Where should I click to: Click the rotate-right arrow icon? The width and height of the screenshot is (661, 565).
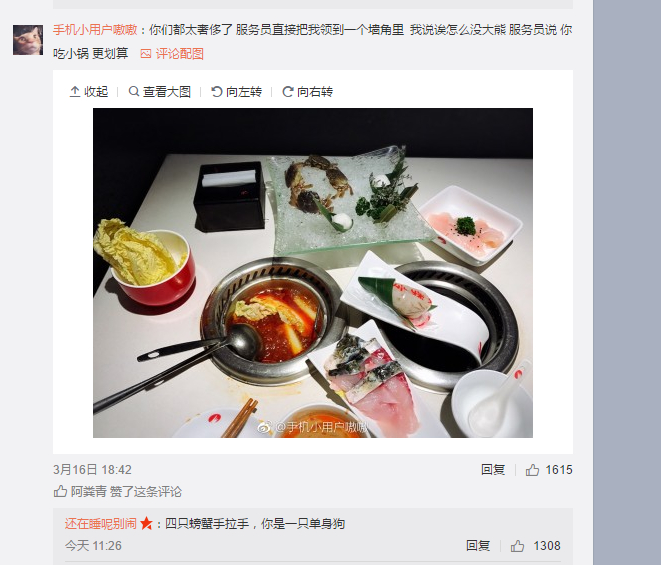288,91
